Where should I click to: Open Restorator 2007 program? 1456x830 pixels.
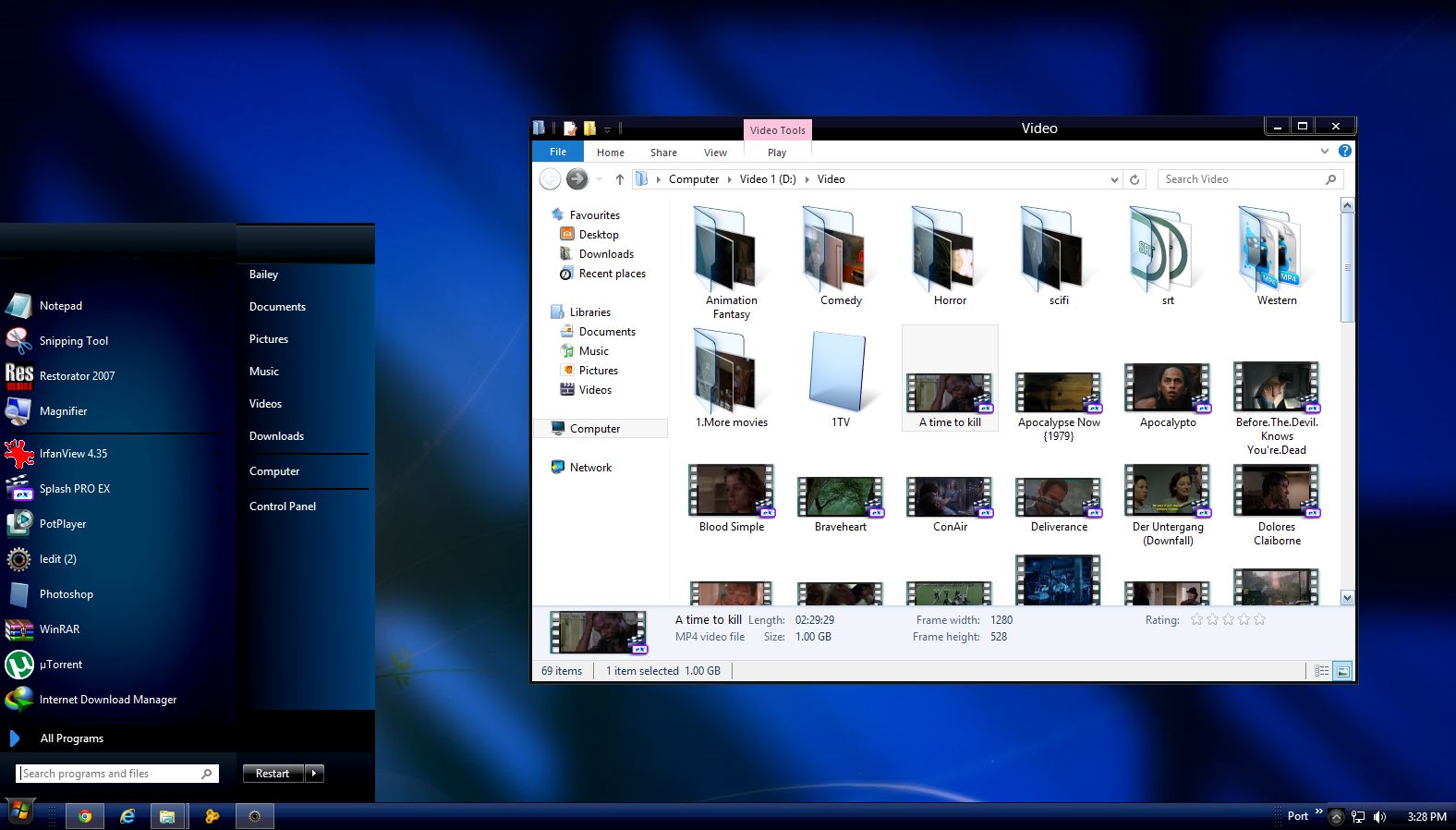(x=78, y=376)
